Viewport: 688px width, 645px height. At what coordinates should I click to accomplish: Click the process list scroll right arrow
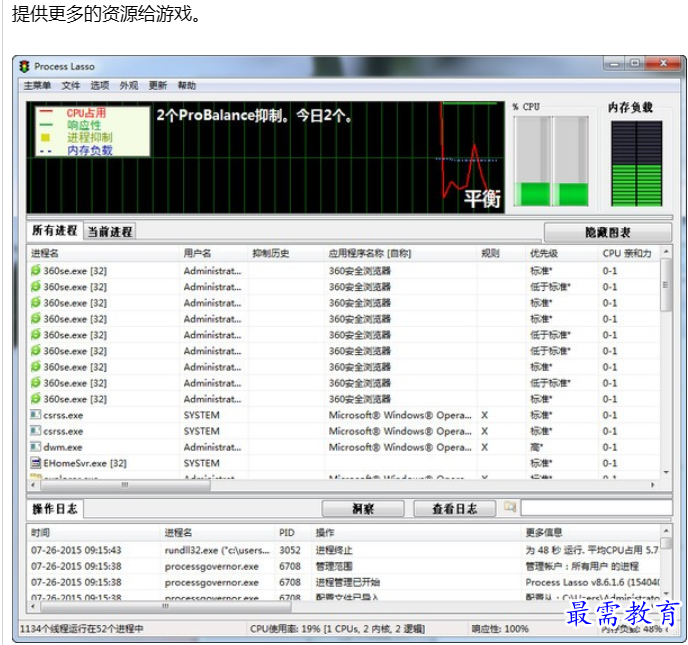(653, 485)
